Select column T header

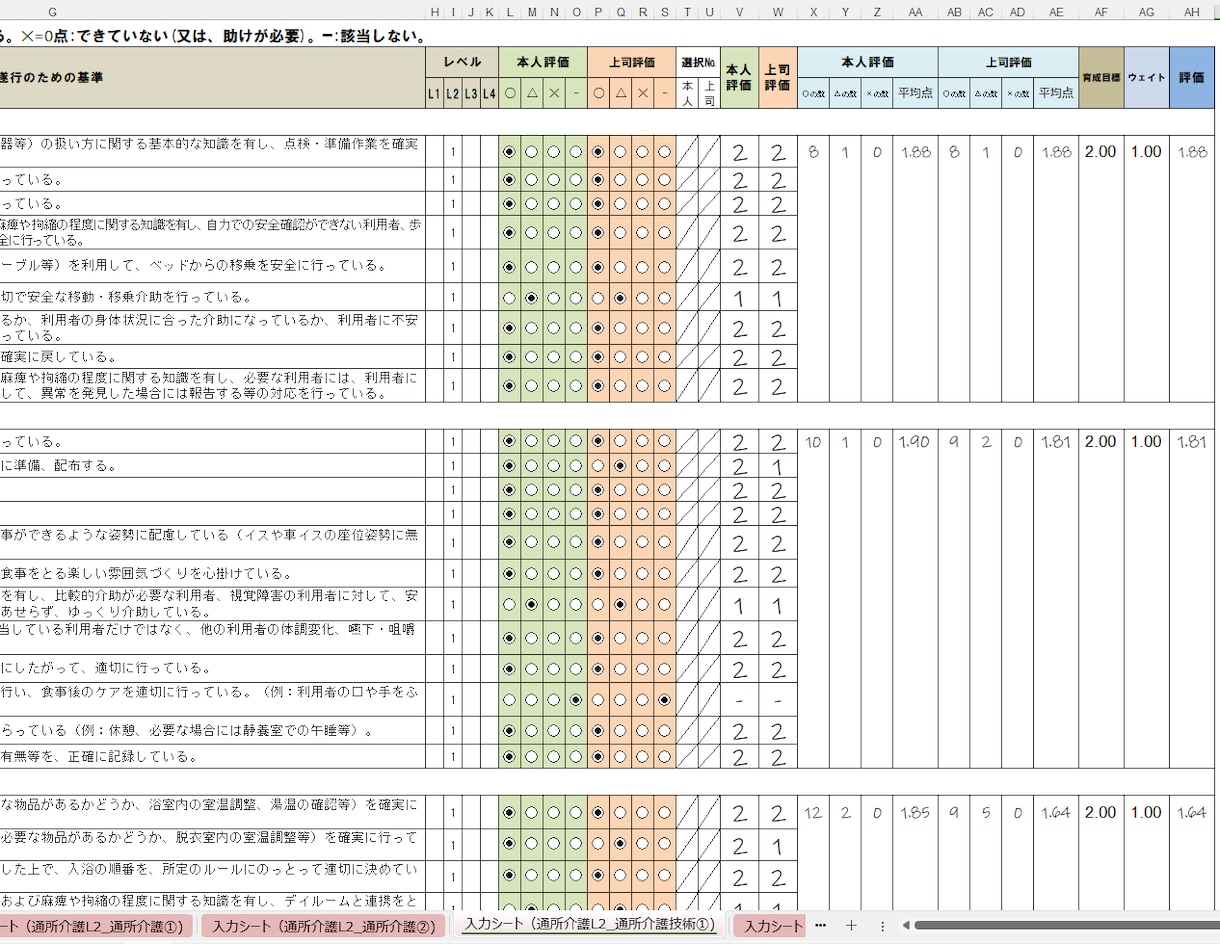point(687,11)
